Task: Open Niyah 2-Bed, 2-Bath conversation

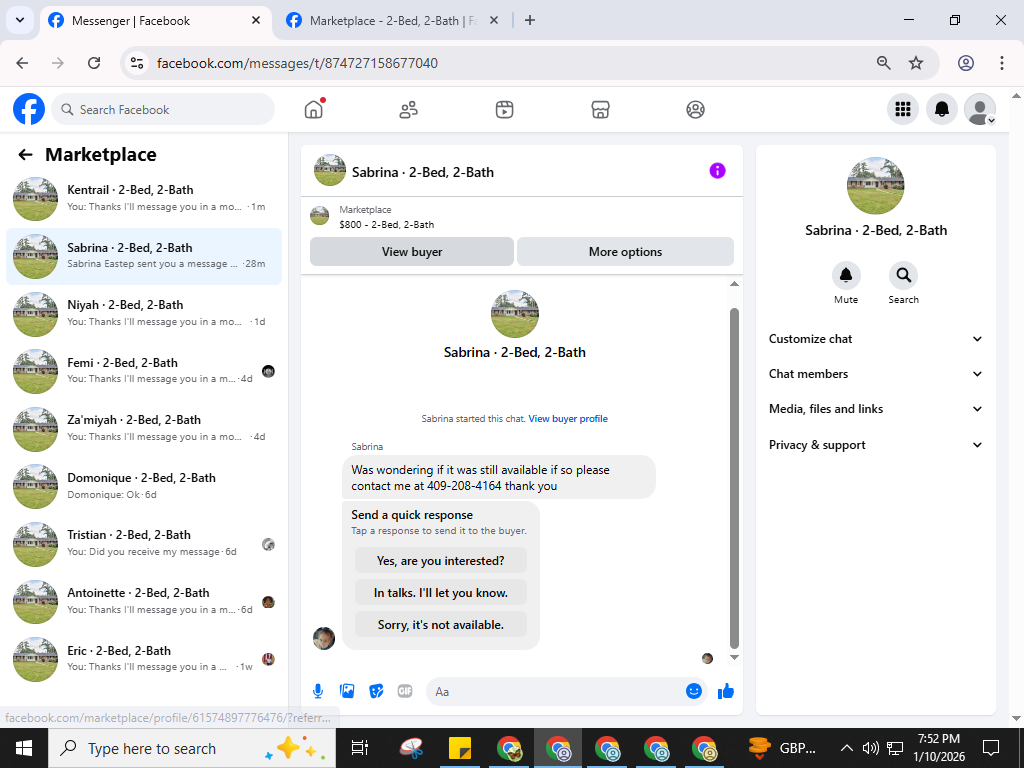Action: [144, 313]
